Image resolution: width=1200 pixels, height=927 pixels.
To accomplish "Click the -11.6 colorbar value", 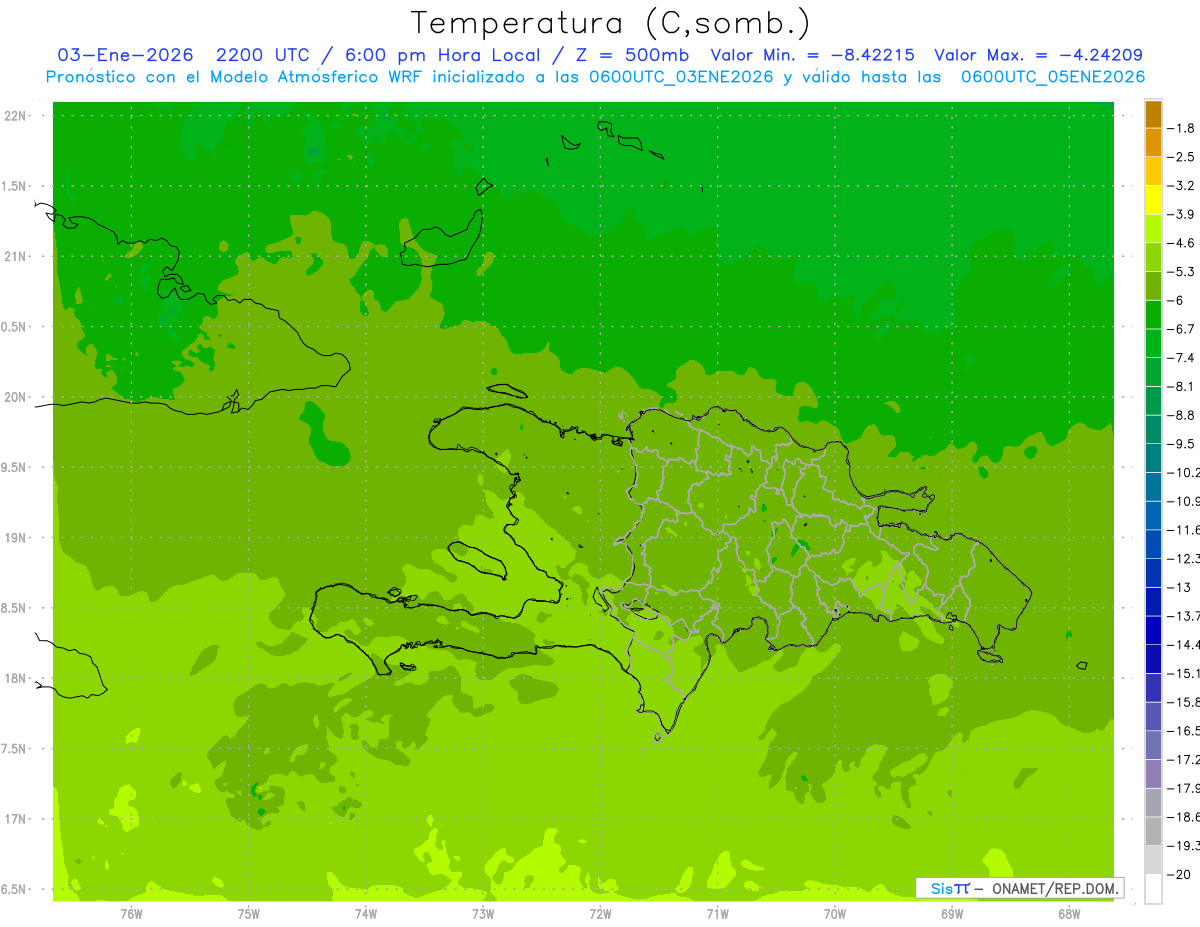I will pyautogui.click(x=1183, y=529).
